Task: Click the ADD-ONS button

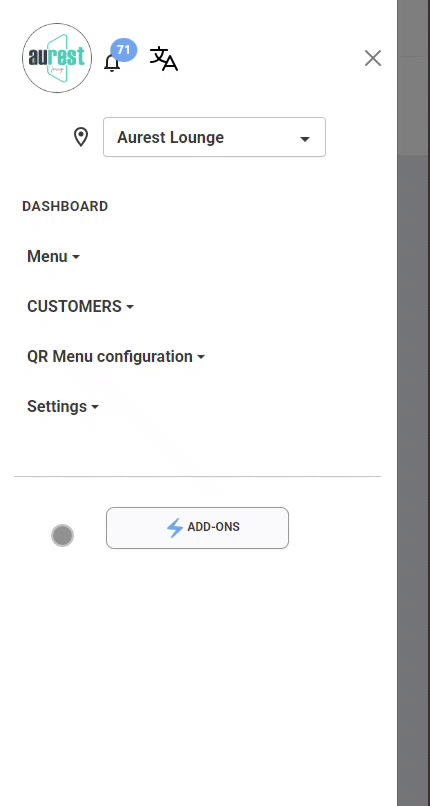Action: [197, 528]
